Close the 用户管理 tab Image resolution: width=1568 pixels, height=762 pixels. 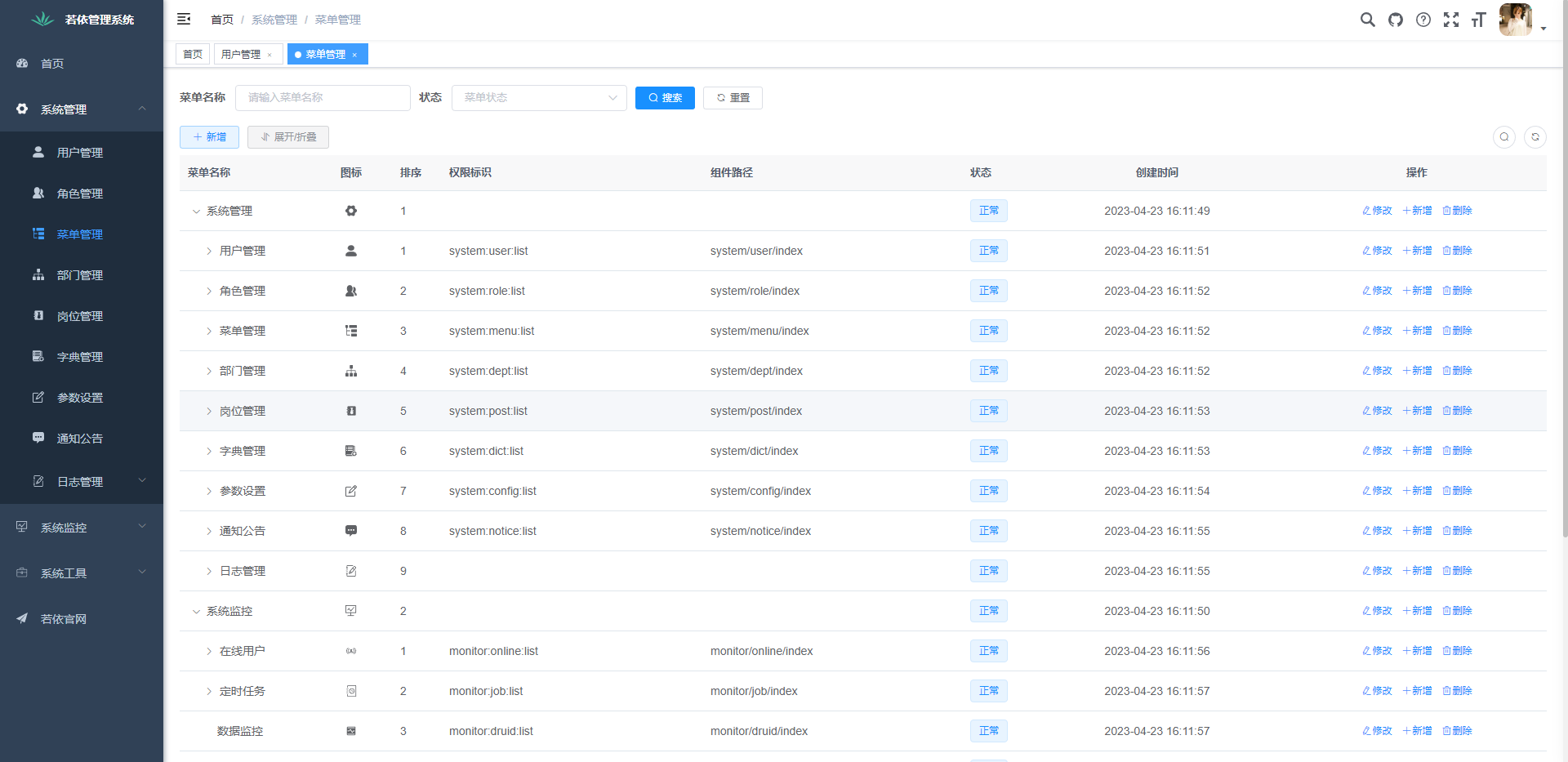point(269,55)
